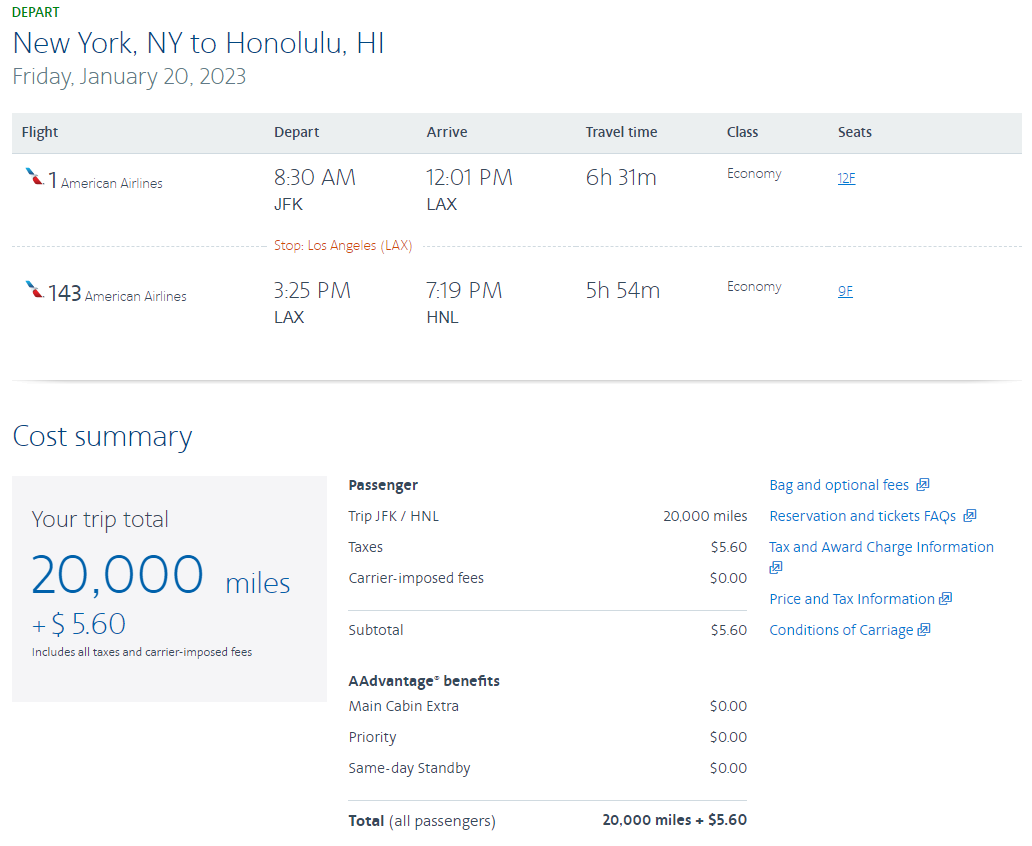Screen dimensions: 1032x846
Task: Click external-link icon after Price and Tax Information
Action: [946, 598]
